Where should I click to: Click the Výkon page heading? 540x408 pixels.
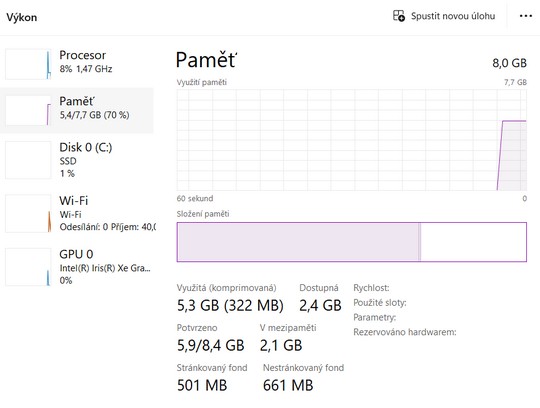[22, 17]
